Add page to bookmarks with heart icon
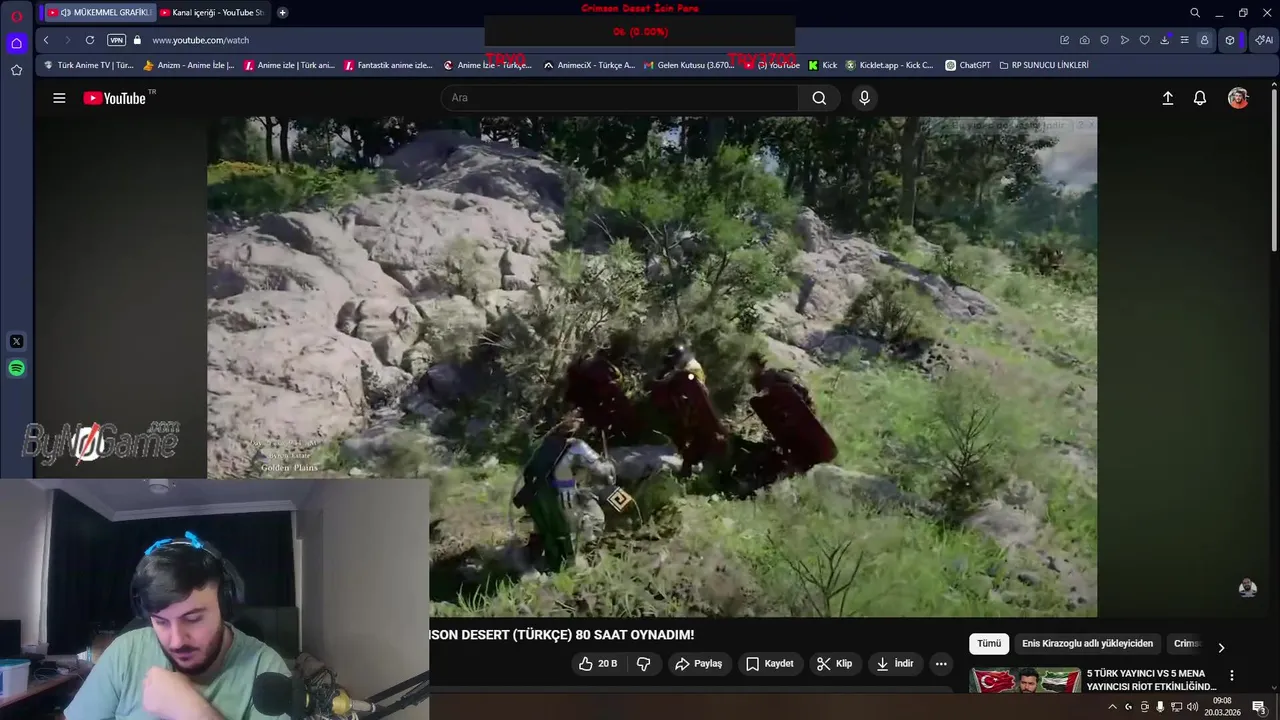Image resolution: width=1280 pixels, height=720 pixels. (1145, 40)
